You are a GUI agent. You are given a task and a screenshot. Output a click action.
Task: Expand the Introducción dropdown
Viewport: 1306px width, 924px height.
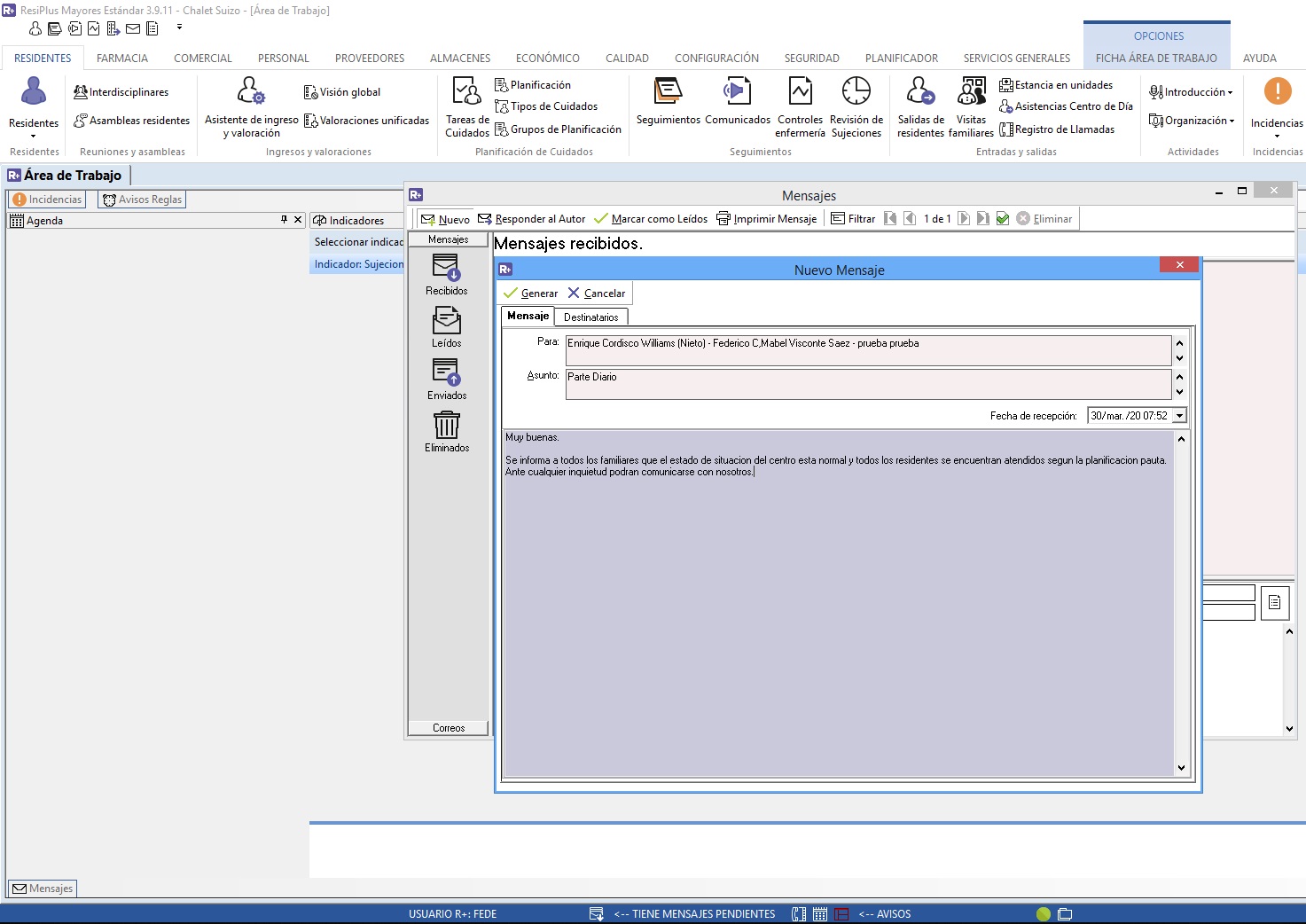coord(1230,92)
